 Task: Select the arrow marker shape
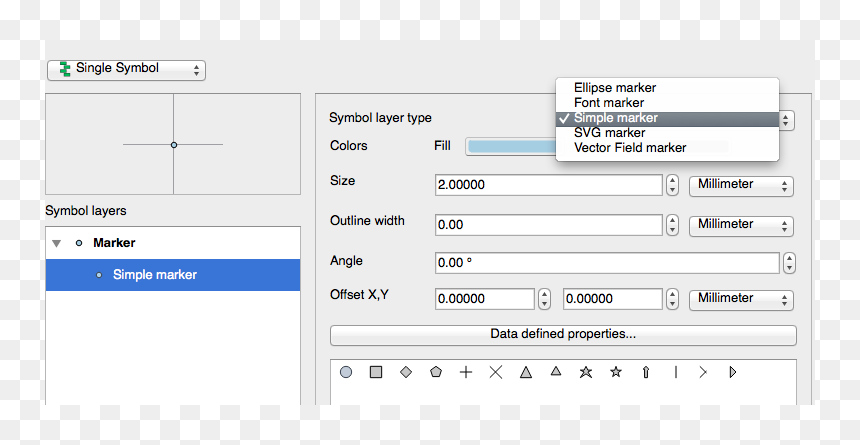pos(646,372)
